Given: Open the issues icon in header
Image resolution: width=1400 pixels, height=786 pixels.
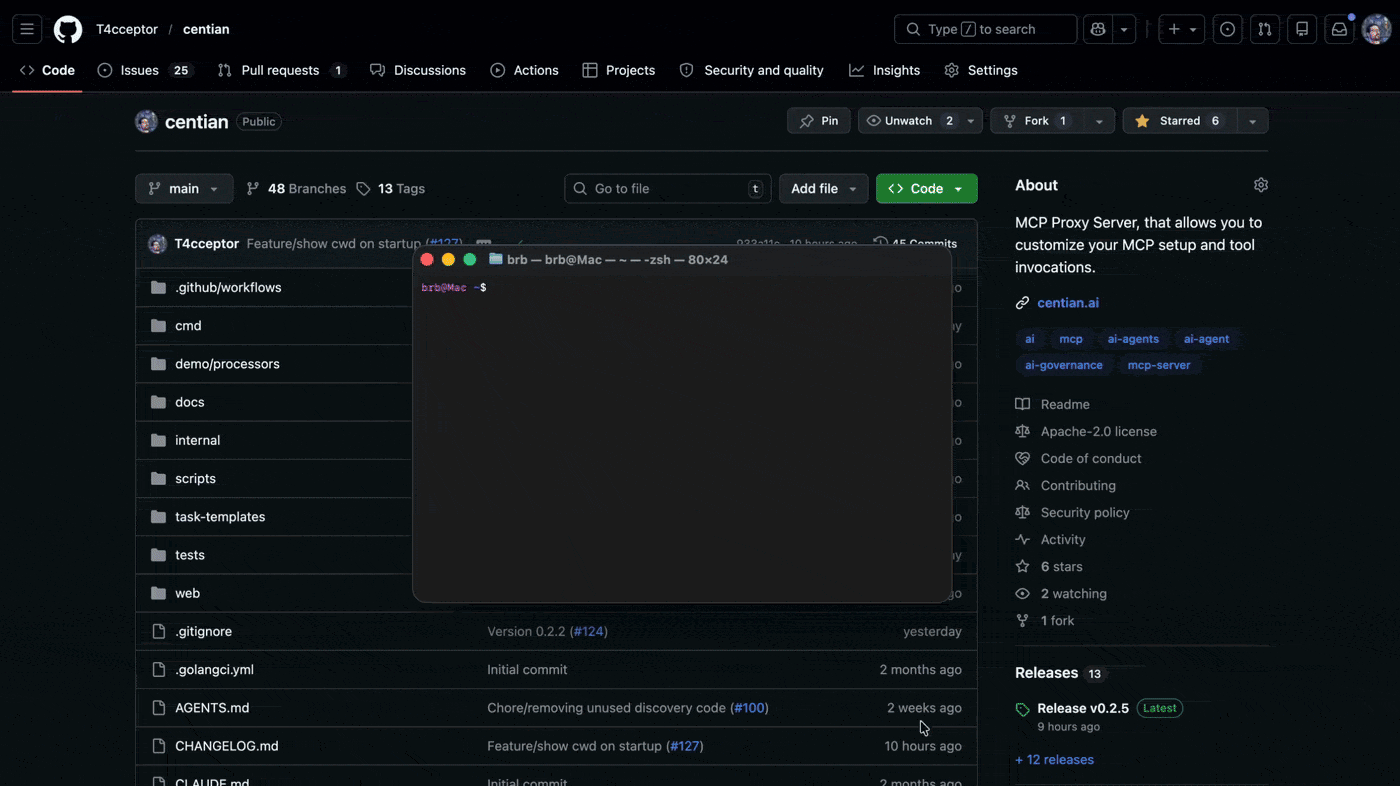Looking at the screenshot, I should click(x=1228, y=29).
